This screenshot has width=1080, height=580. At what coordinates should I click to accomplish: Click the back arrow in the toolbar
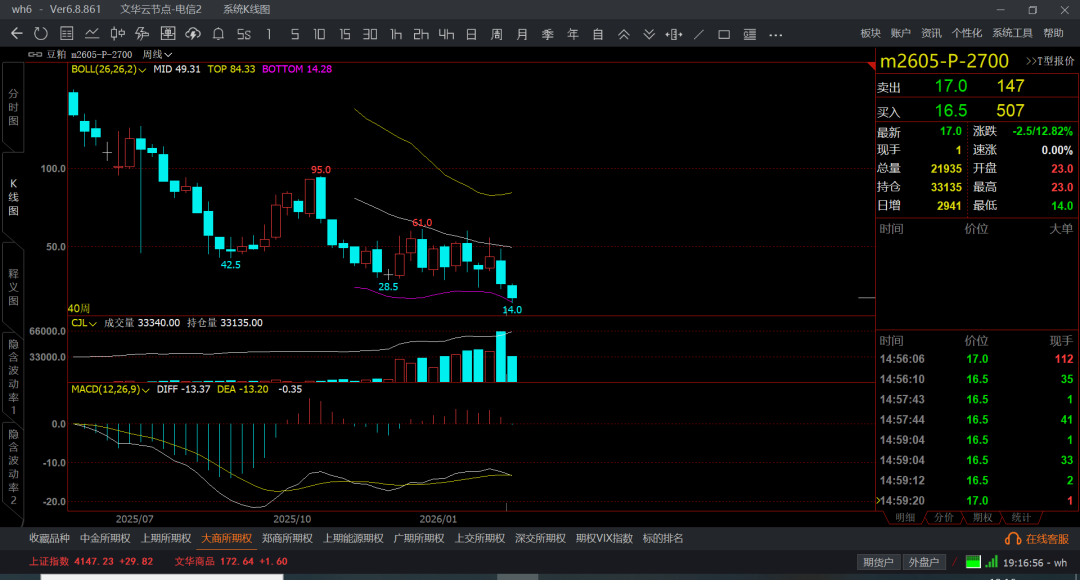16,34
